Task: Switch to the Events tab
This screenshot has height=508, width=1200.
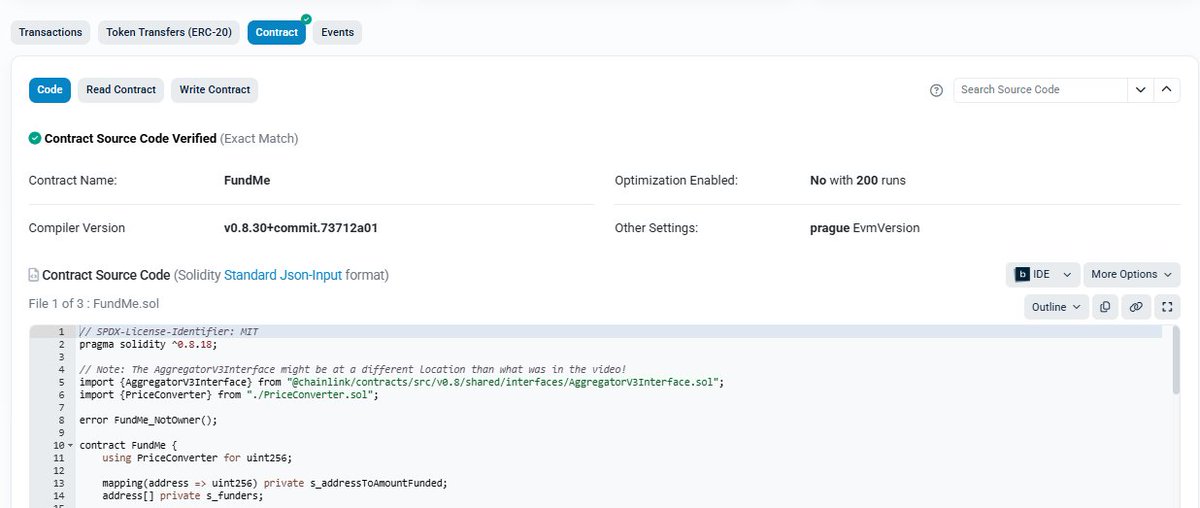Action: tap(338, 33)
